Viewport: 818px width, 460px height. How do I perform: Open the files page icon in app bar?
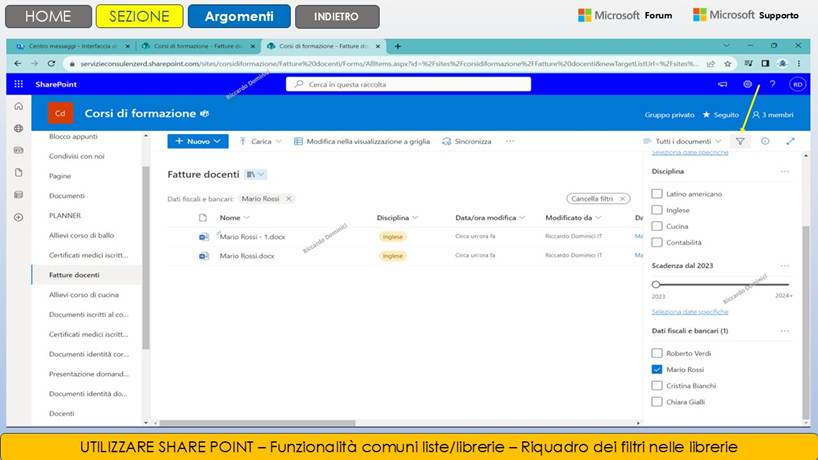click(19, 173)
